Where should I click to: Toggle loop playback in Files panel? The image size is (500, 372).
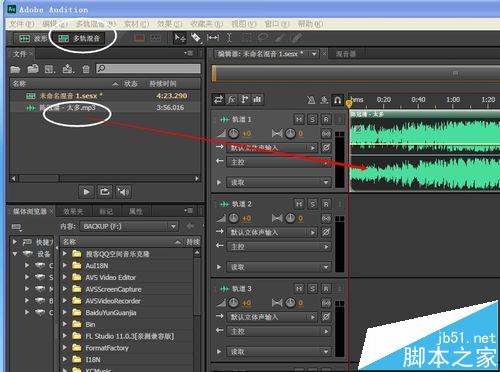[105, 192]
